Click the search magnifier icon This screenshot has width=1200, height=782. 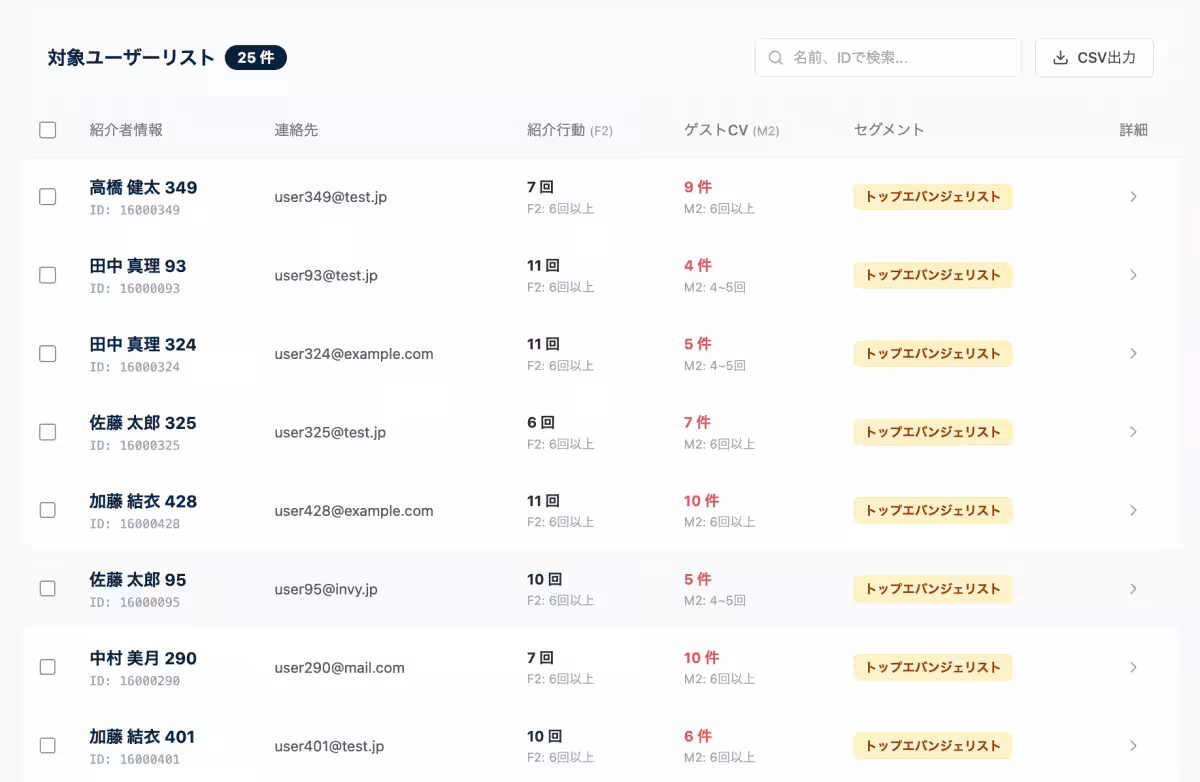click(775, 58)
